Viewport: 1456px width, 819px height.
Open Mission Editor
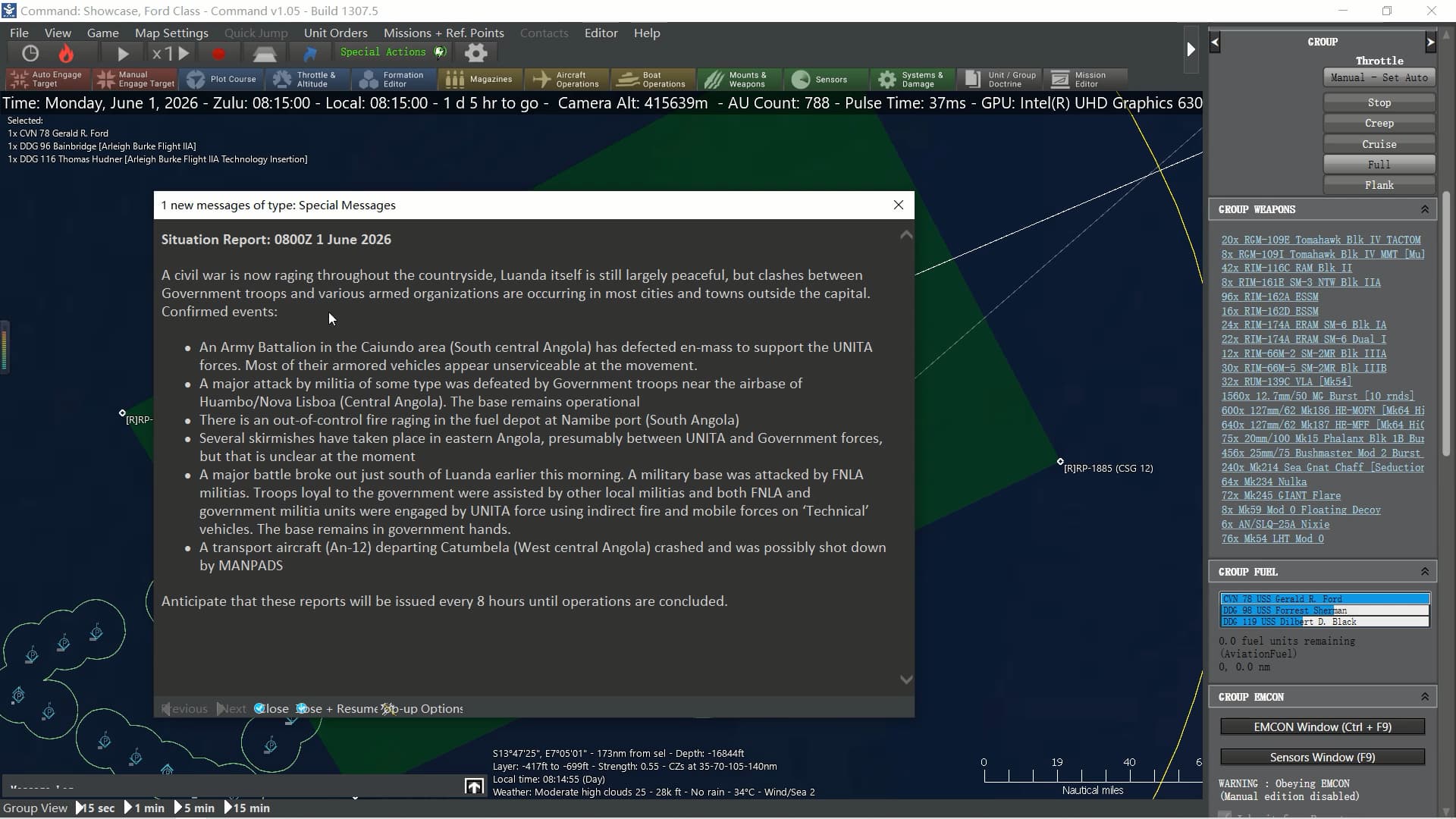tap(1085, 79)
